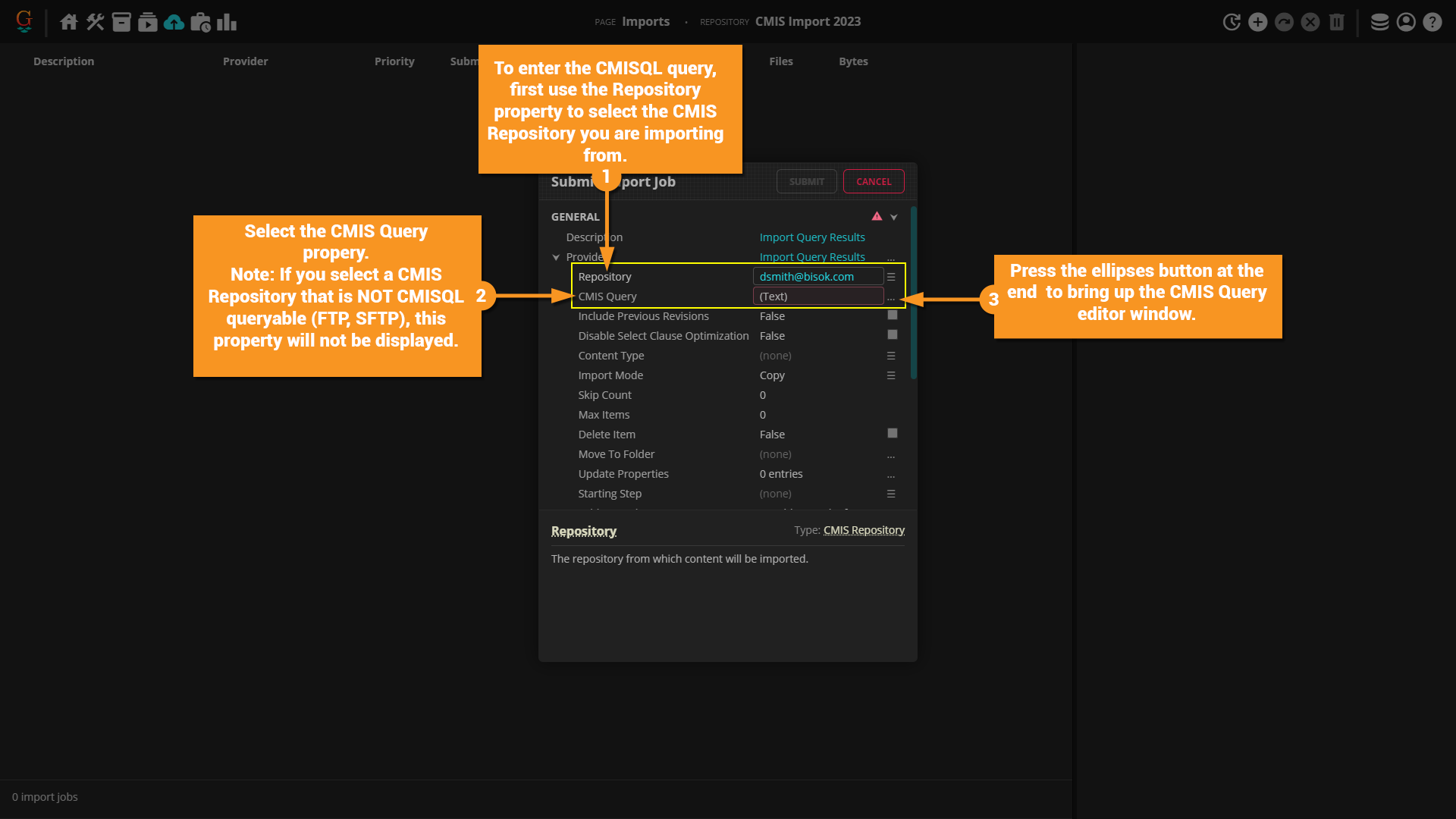Viewport: 1456px width, 819px height.
Task: Open the bar chart statistics icon
Action: pyautogui.click(x=227, y=22)
